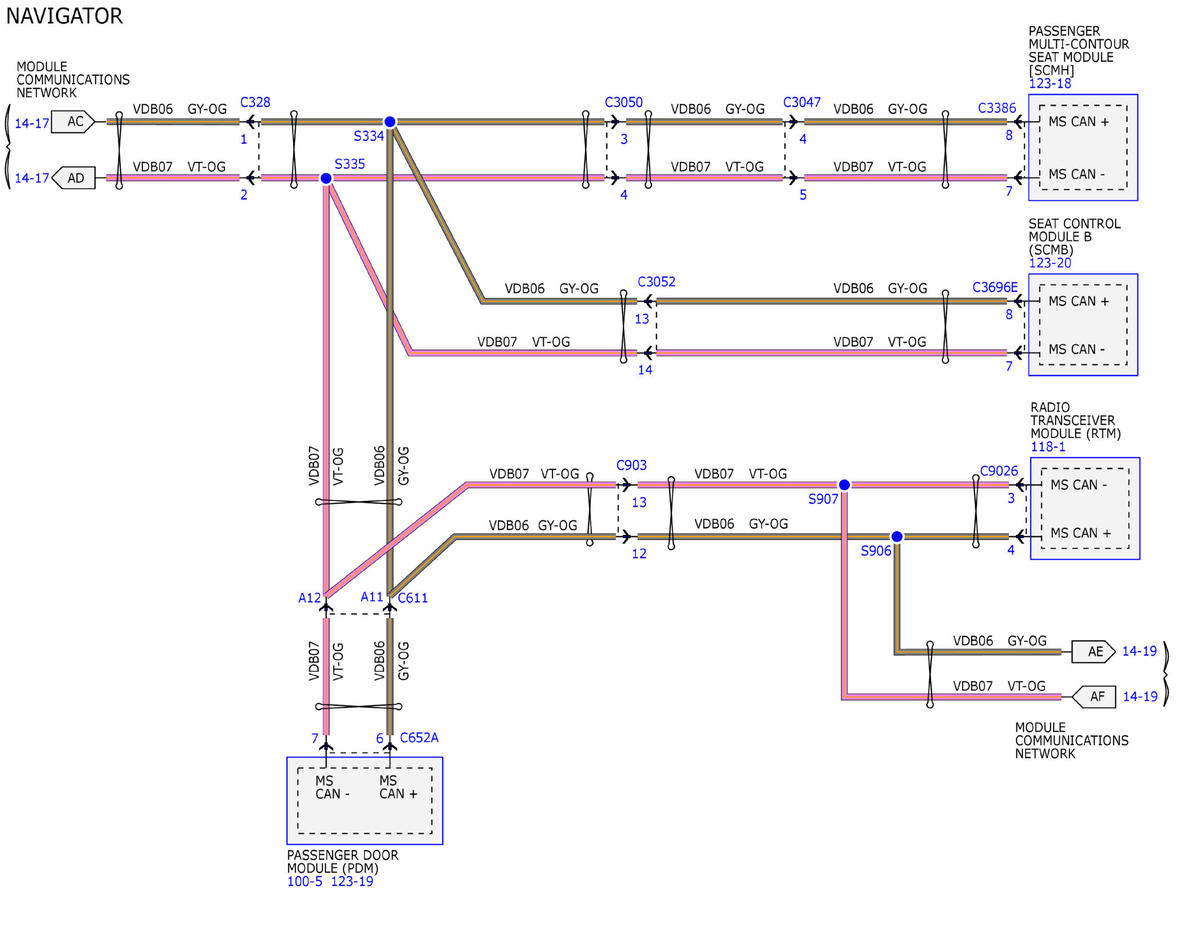This screenshot has height=927, width=1200.
Task: Click the blue splice dot at S334
Action: (390, 122)
